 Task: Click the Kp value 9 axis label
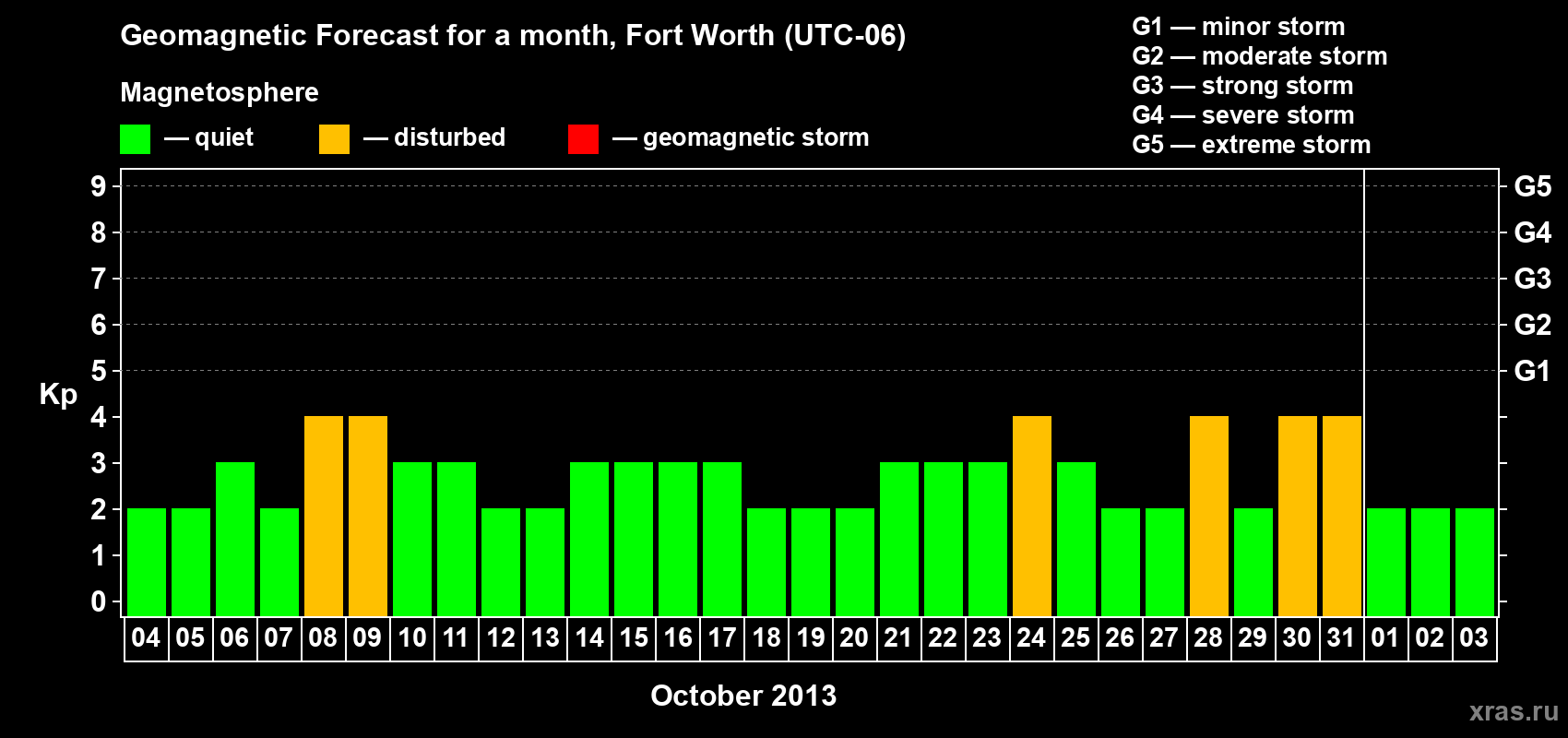99,186
